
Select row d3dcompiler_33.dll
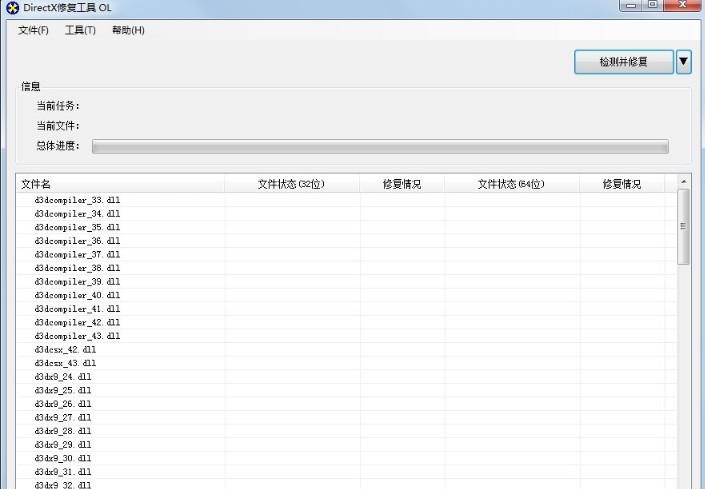click(x=347, y=200)
